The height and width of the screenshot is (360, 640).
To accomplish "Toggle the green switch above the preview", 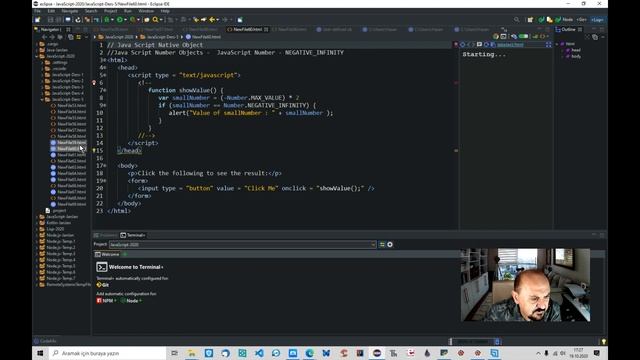I will tap(523, 36).
